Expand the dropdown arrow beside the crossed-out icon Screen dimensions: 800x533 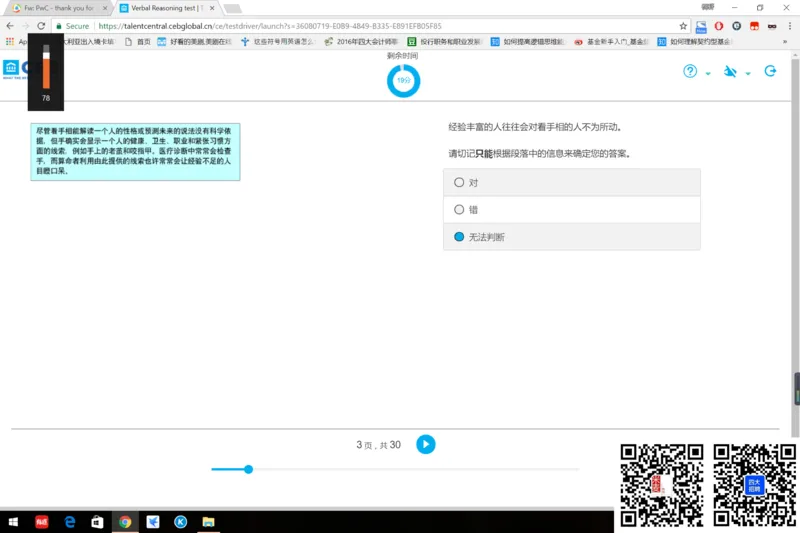(x=748, y=74)
